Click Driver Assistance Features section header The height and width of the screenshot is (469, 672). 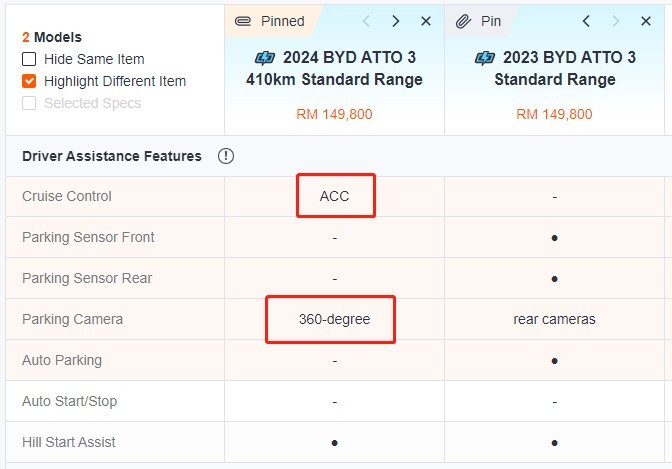point(112,156)
